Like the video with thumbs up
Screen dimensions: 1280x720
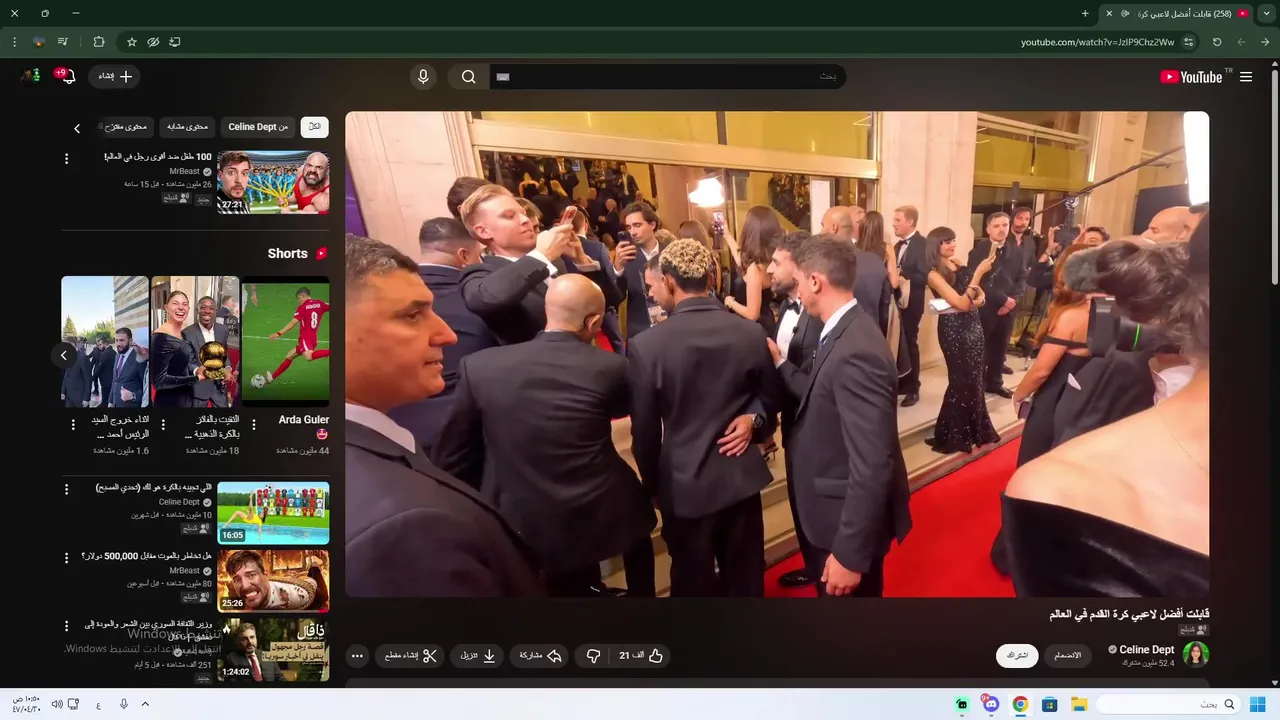click(x=642, y=656)
